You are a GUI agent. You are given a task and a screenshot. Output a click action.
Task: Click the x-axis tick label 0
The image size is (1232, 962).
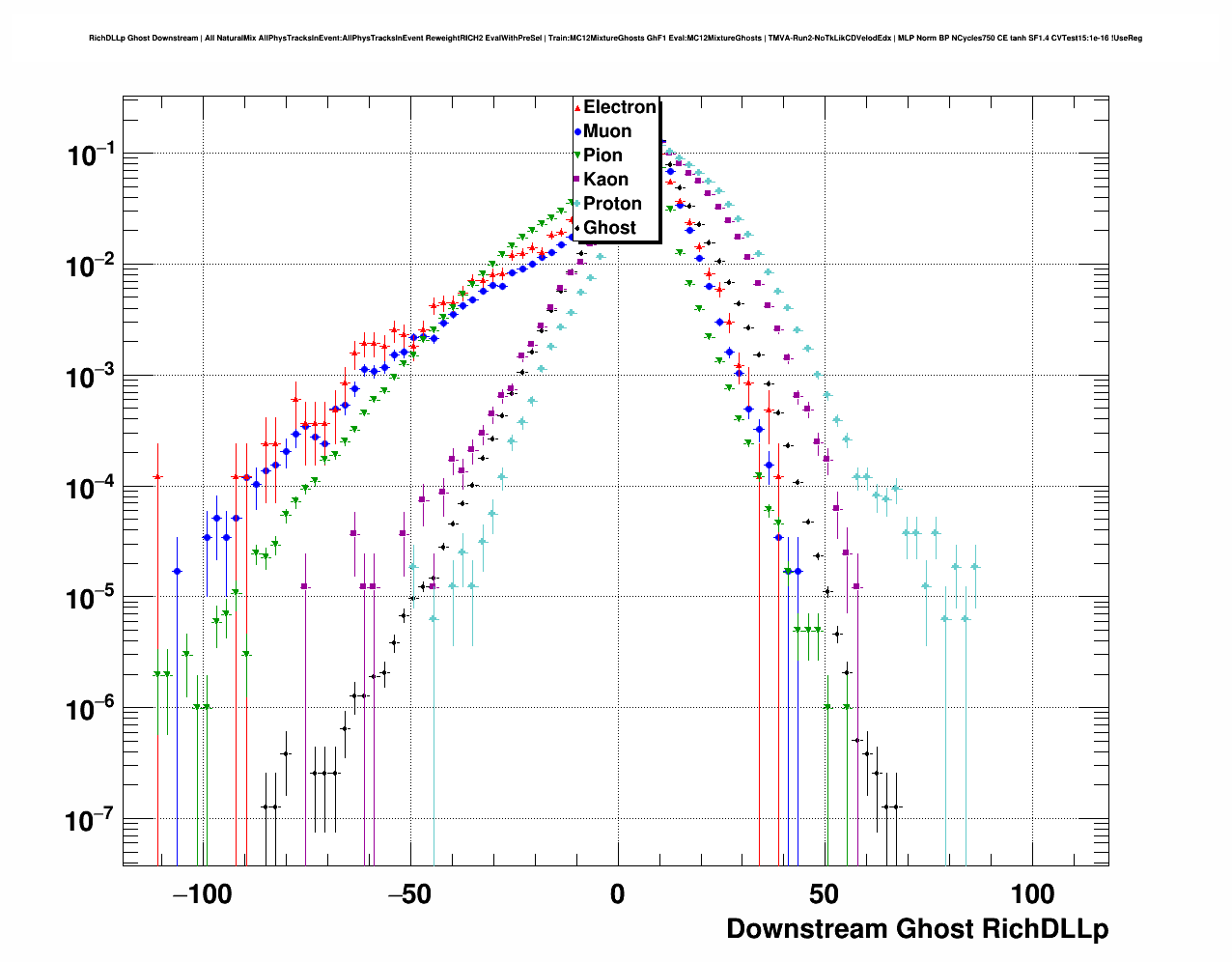(x=617, y=894)
